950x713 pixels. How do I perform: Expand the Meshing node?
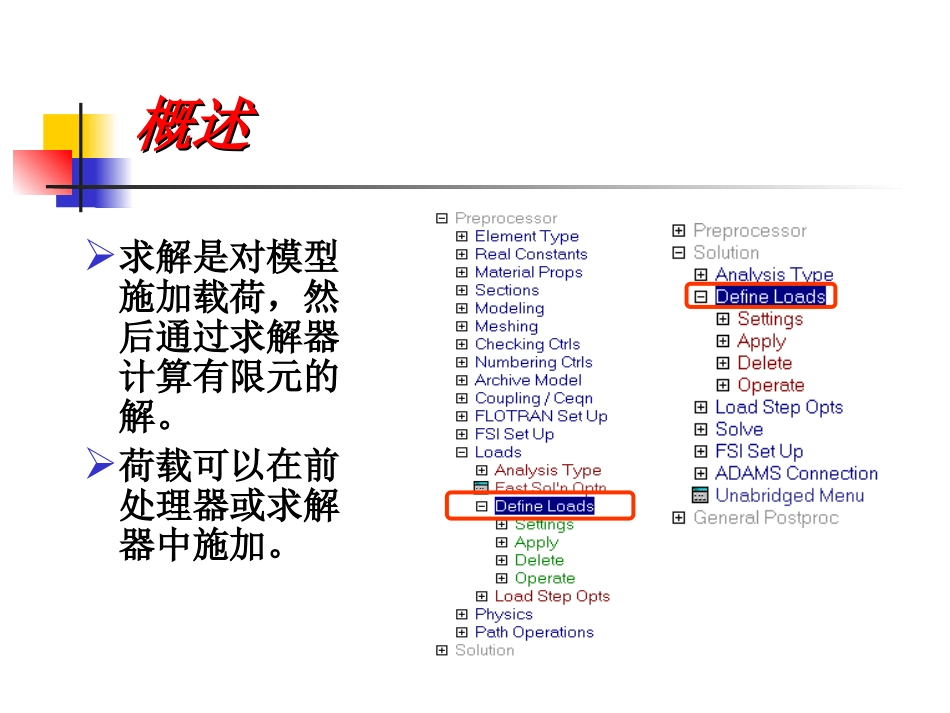coord(462,326)
